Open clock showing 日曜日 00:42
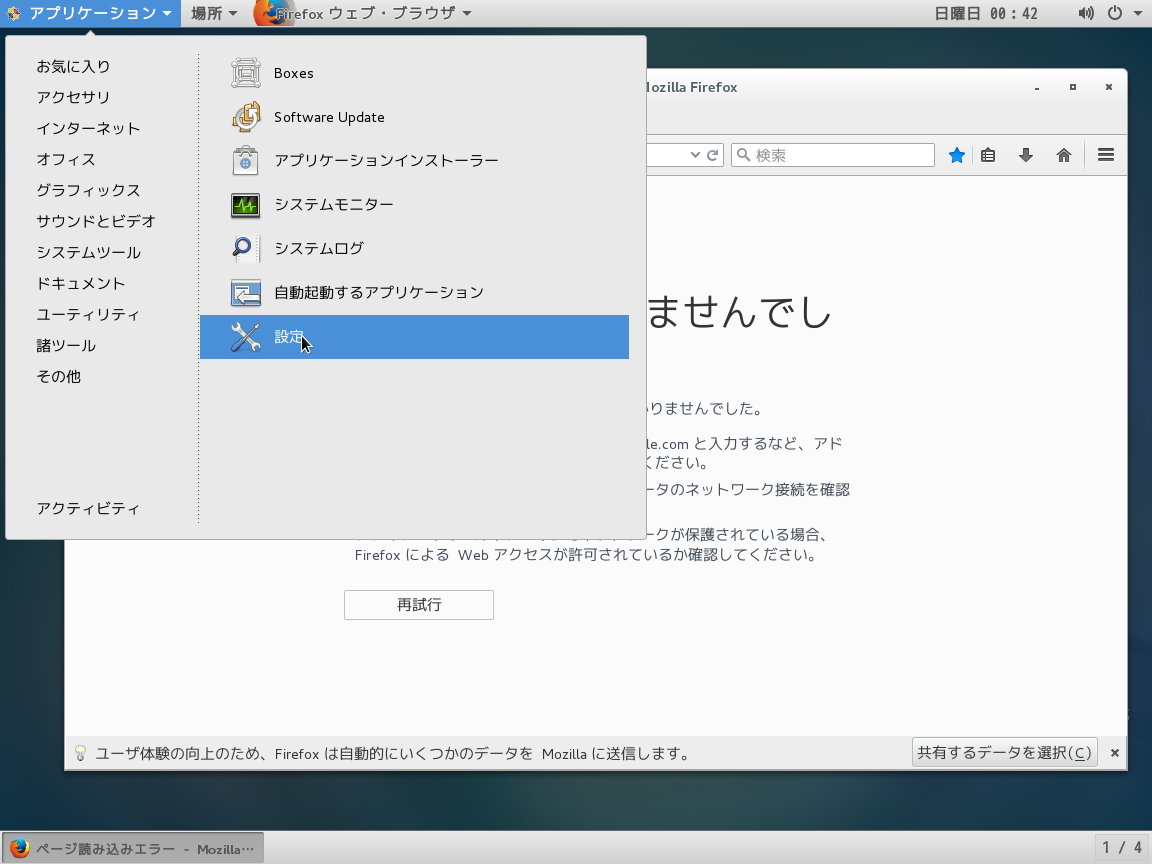This screenshot has height=864, width=1152. point(986,13)
